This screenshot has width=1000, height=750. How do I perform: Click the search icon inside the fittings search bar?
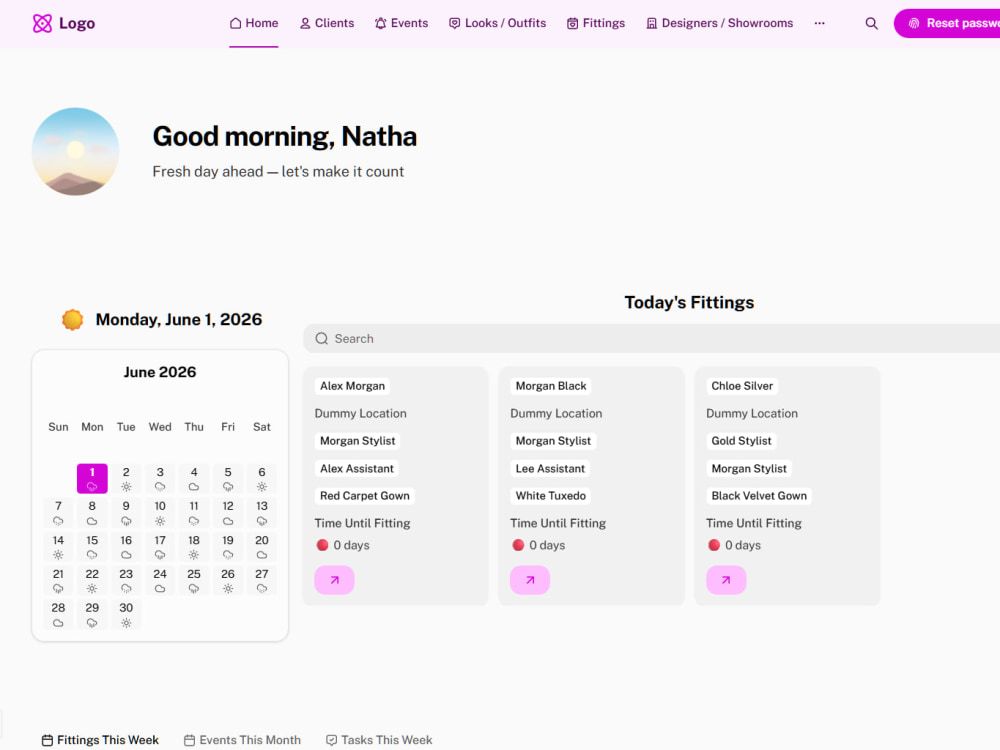(321, 339)
